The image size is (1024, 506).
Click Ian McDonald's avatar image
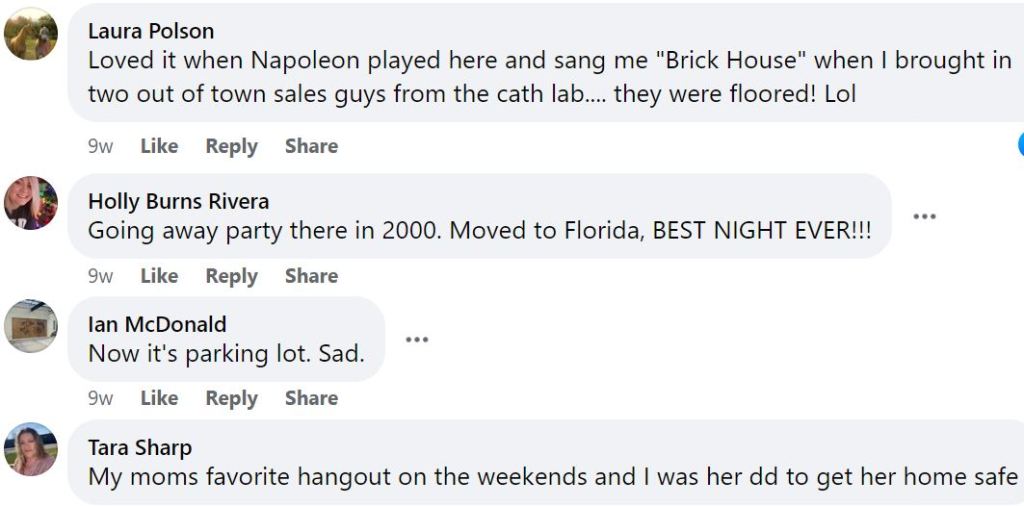[x=31, y=326]
